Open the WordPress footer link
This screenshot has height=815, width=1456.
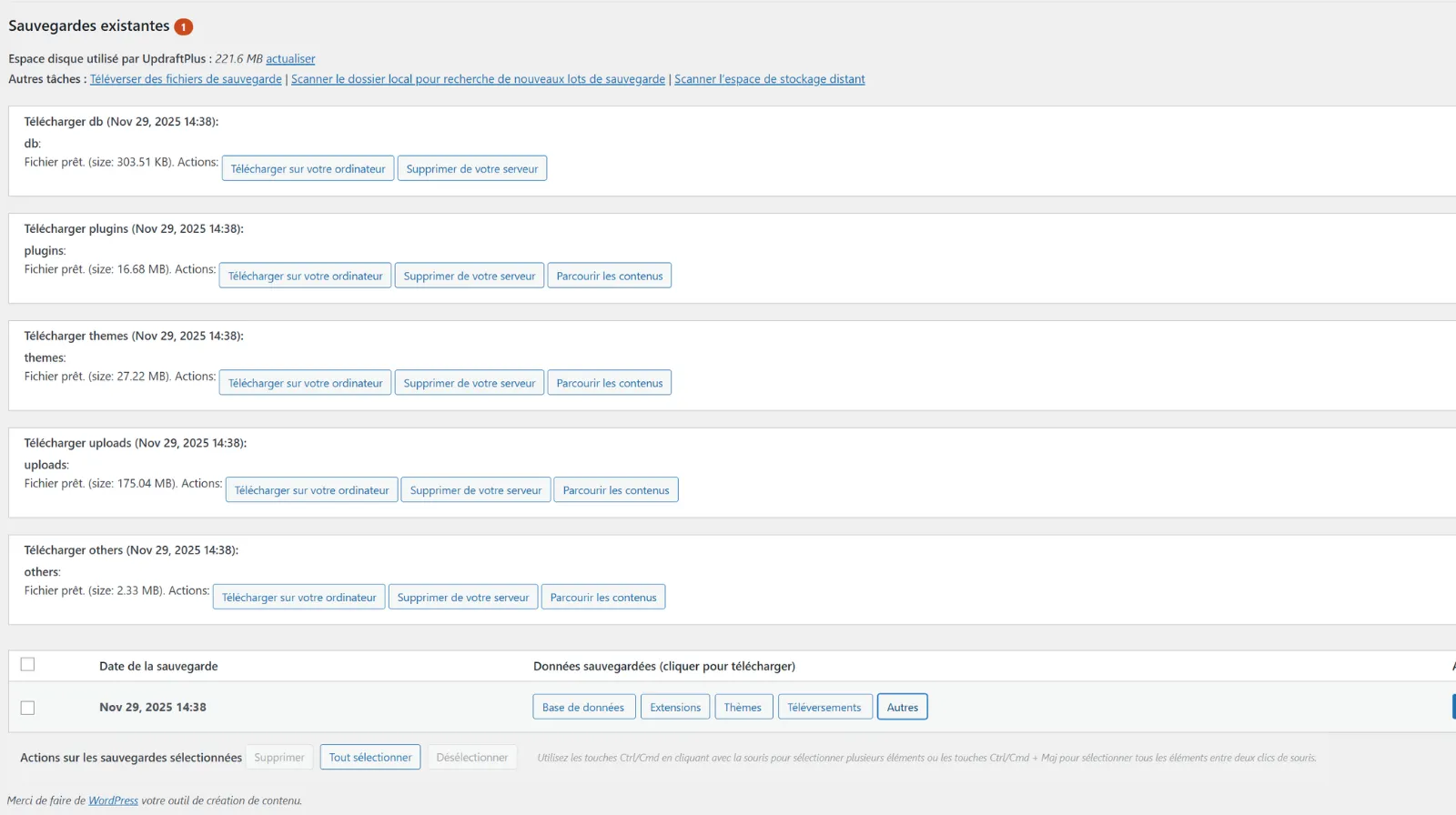point(113,801)
